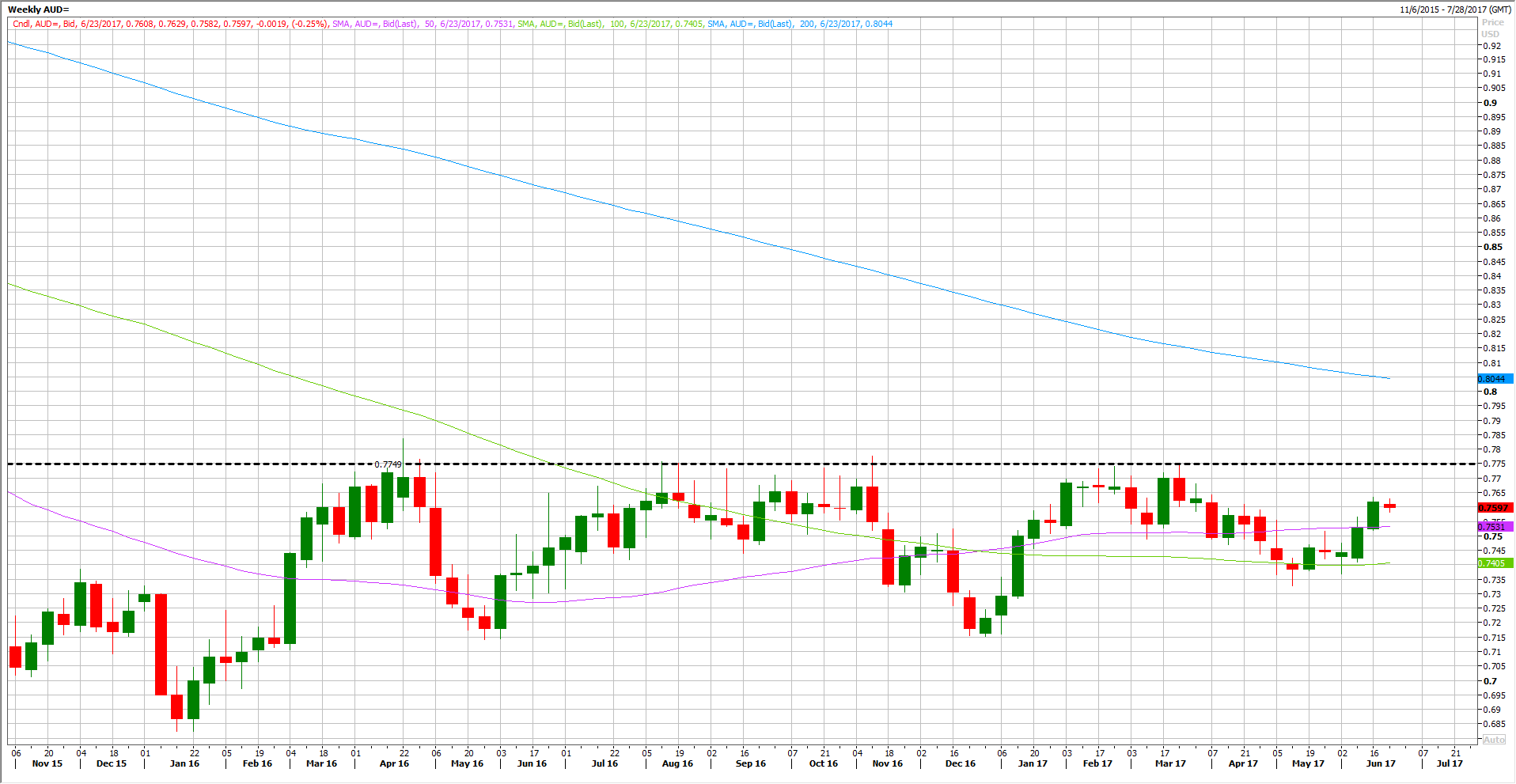Click the green 0.7405 SMA price tag
This screenshot has height=784, width=1516.
click(1494, 563)
